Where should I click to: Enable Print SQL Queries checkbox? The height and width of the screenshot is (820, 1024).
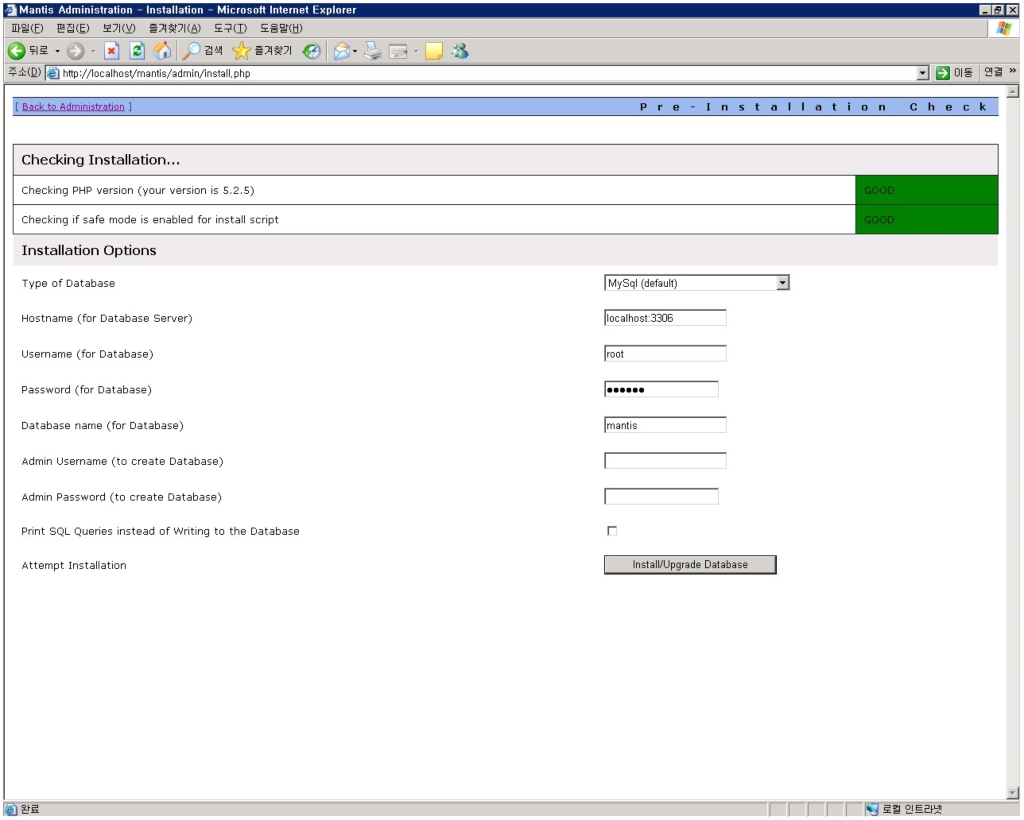tap(612, 531)
